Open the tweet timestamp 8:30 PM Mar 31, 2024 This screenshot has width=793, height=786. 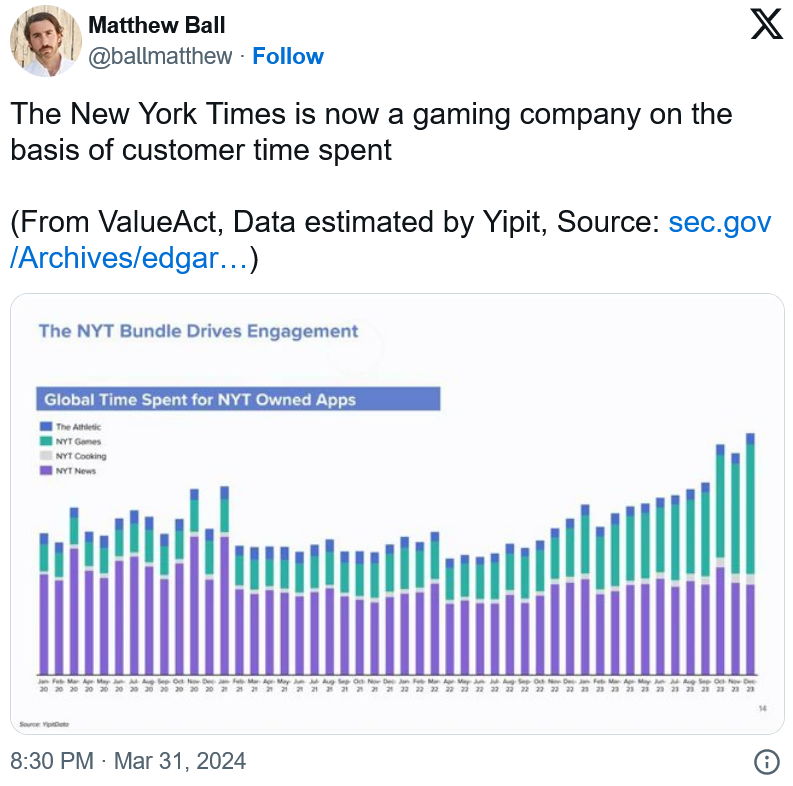point(128,761)
